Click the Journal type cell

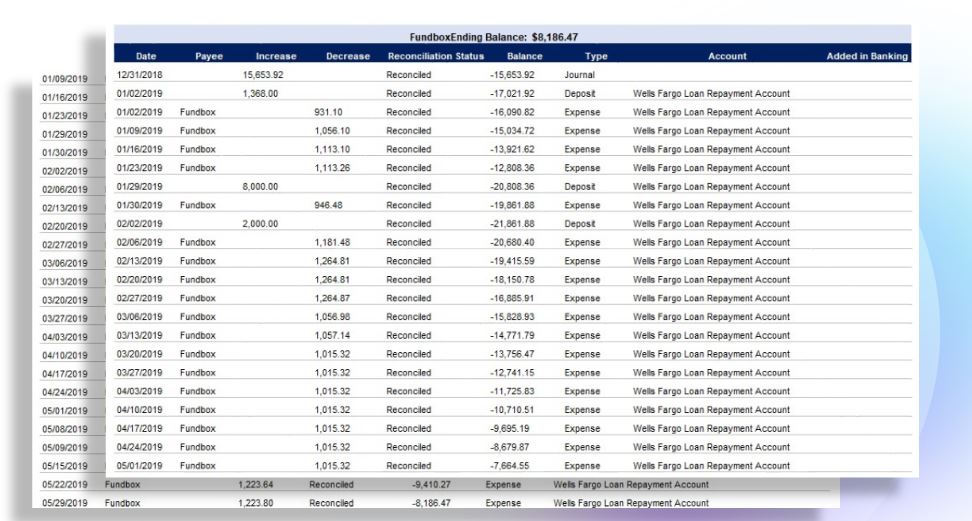click(580, 74)
